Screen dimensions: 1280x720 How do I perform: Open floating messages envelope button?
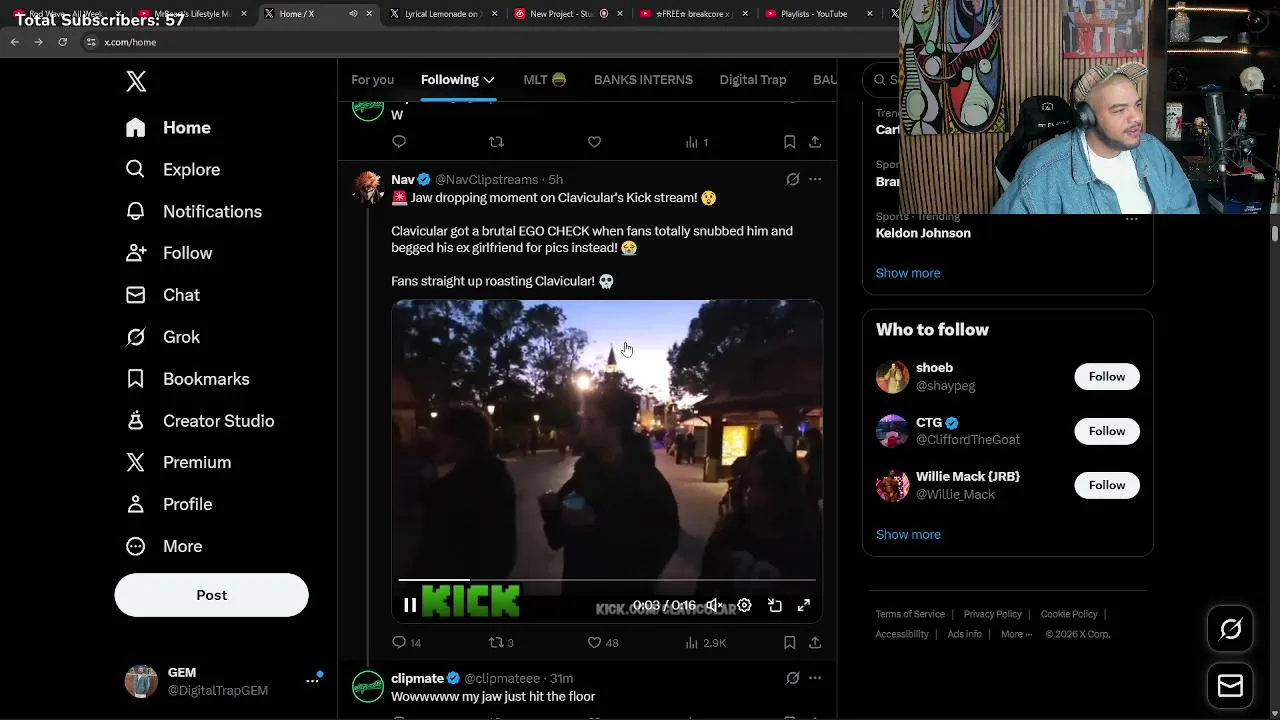[1230, 686]
